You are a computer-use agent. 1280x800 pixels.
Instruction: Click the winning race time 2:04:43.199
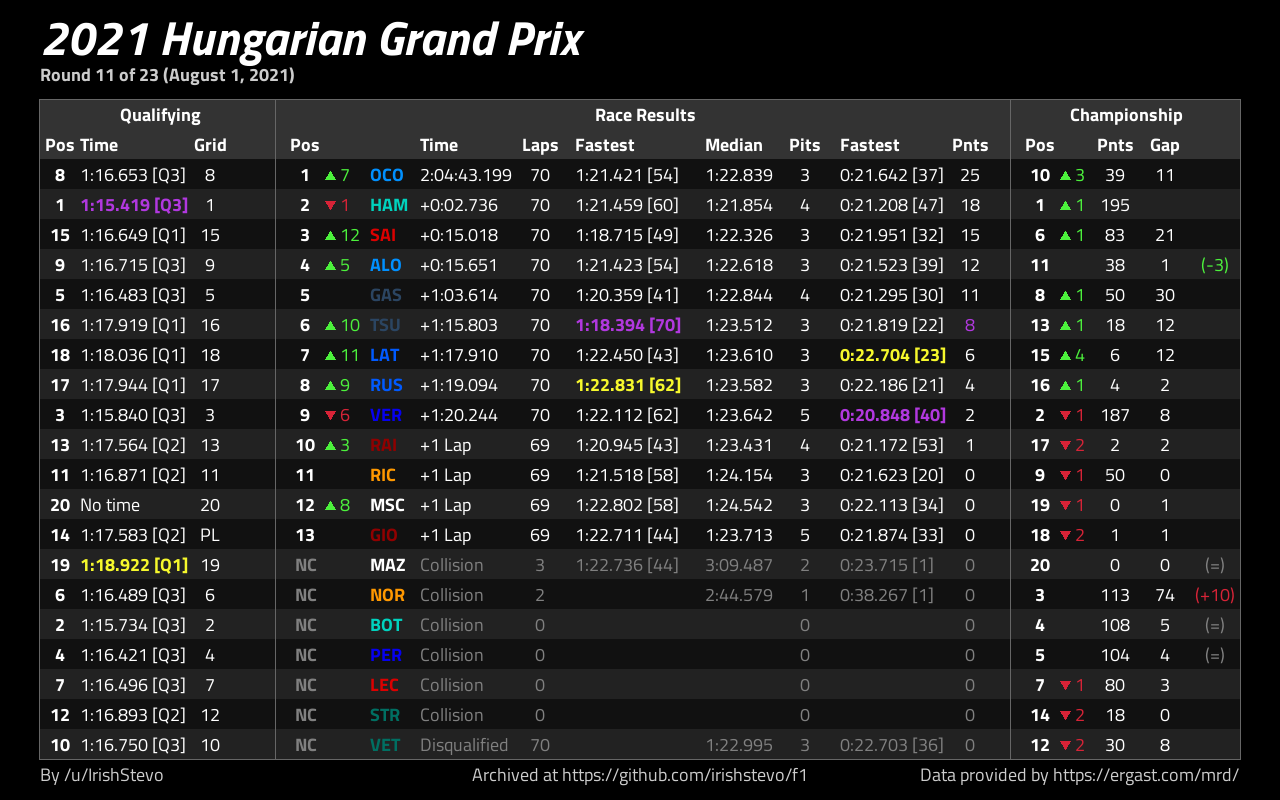point(466,176)
